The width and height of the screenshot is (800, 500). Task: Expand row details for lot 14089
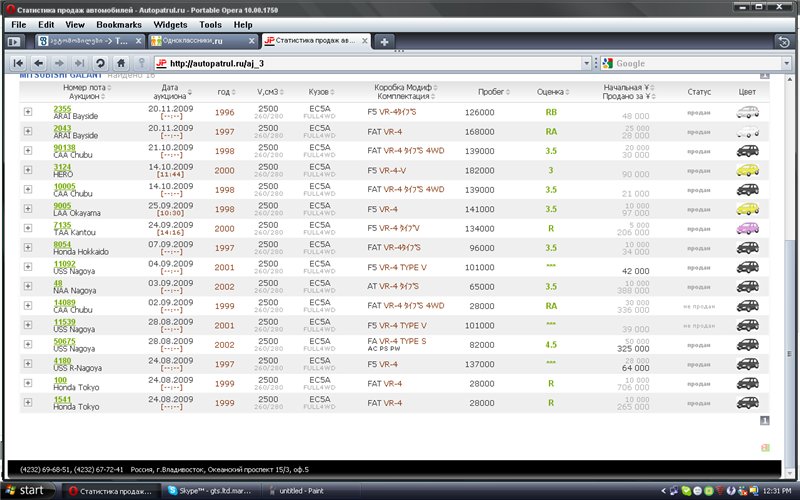point(28,306)
